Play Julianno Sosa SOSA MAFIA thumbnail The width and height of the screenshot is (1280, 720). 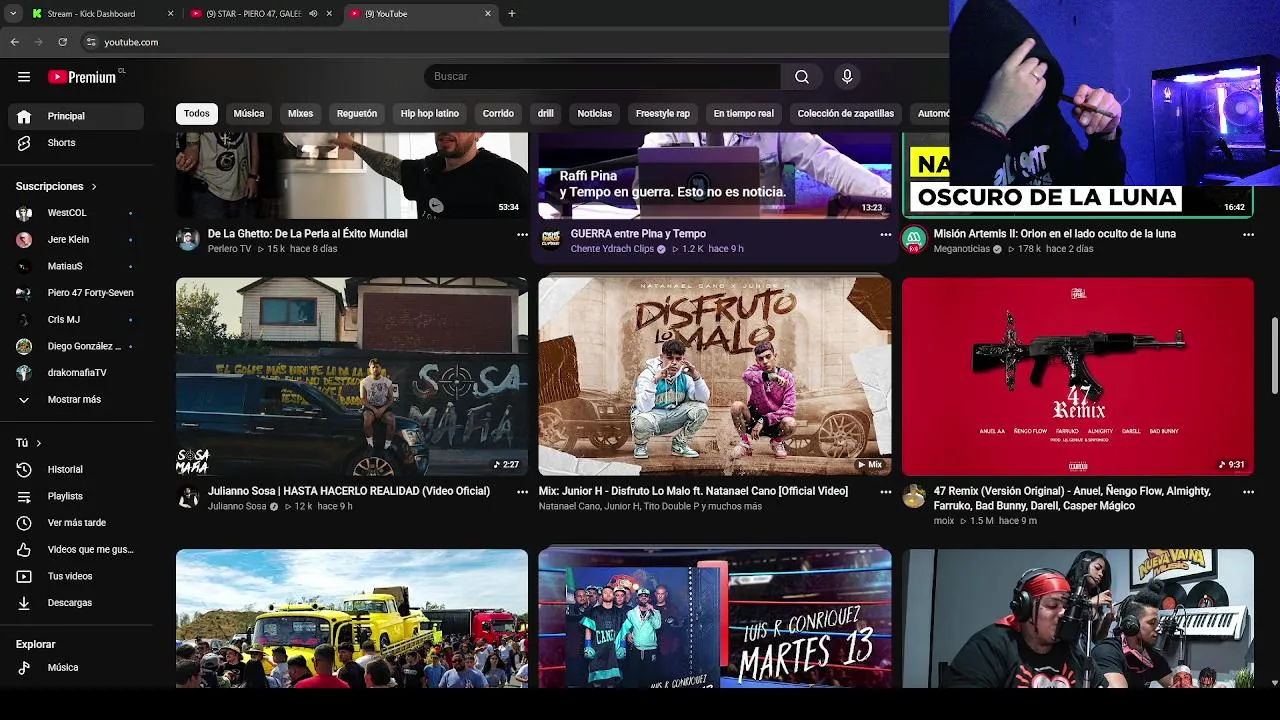(x=352, y=377)
